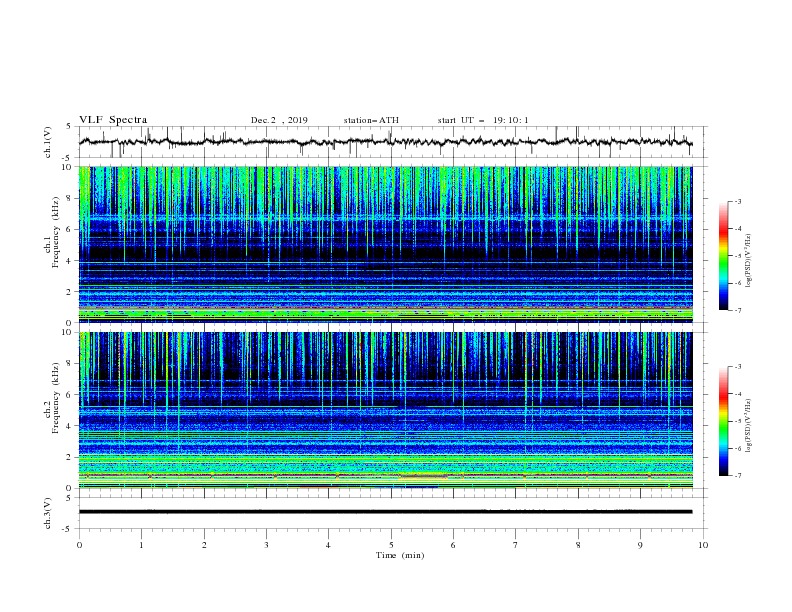Click the ch.1(V) waveform trace
Viewport: 792px width, 612px height.
[x=385, y=142]
